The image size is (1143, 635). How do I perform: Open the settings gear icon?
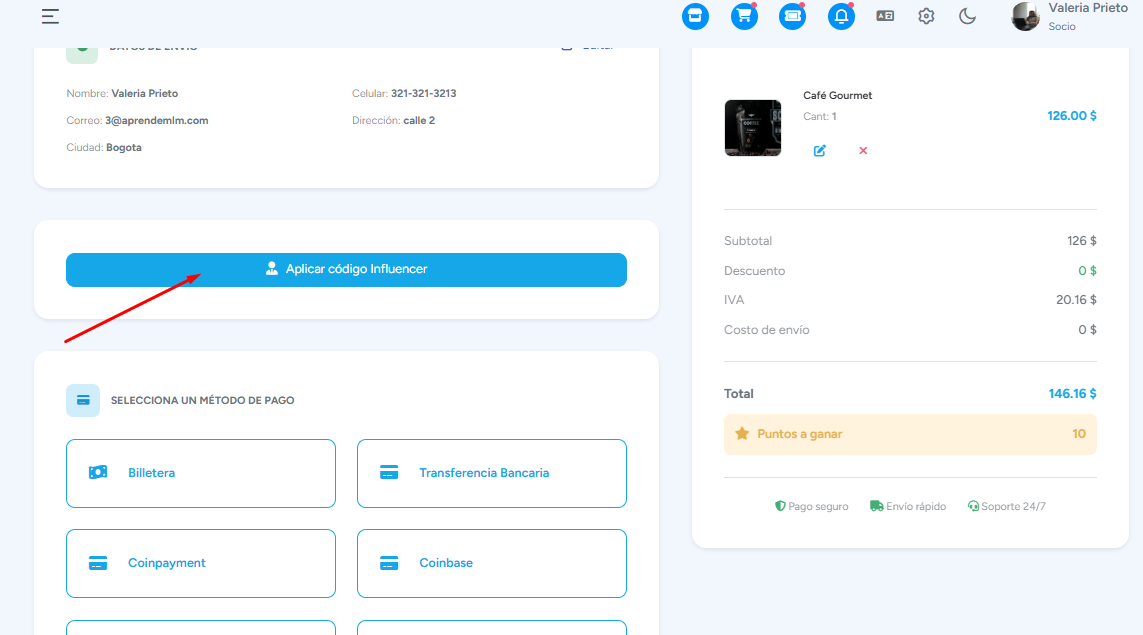click(926, 16)
